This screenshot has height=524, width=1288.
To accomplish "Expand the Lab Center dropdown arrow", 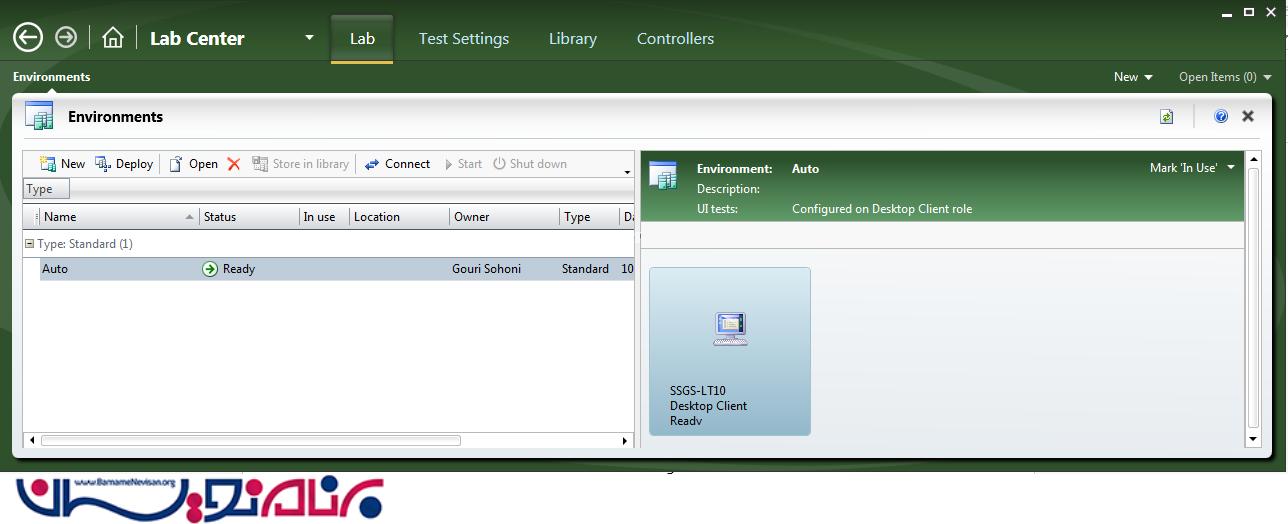I will click(x=309, y=38).
